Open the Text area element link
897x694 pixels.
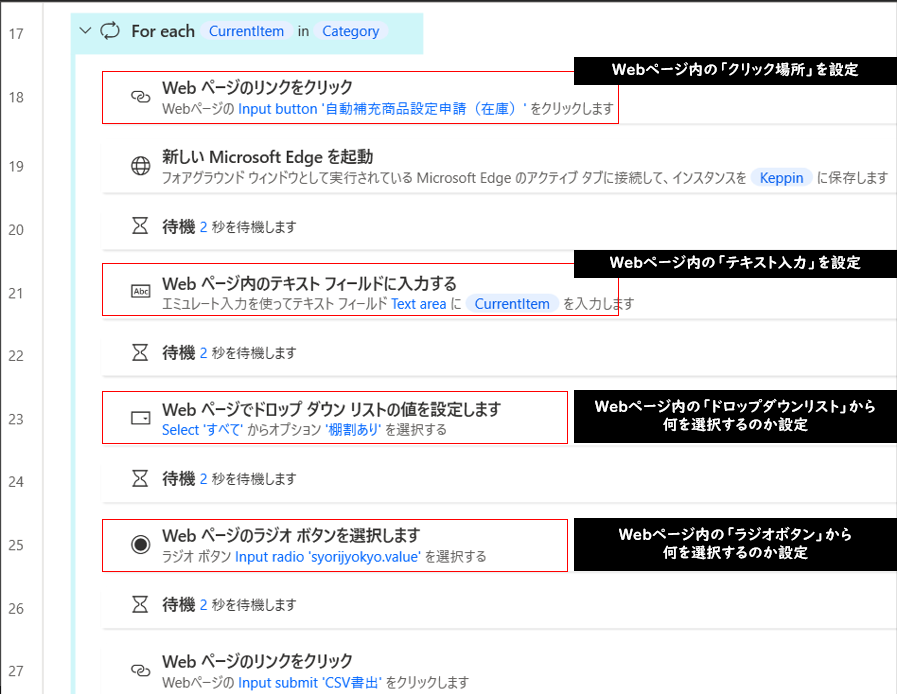[x=418, y=304]
